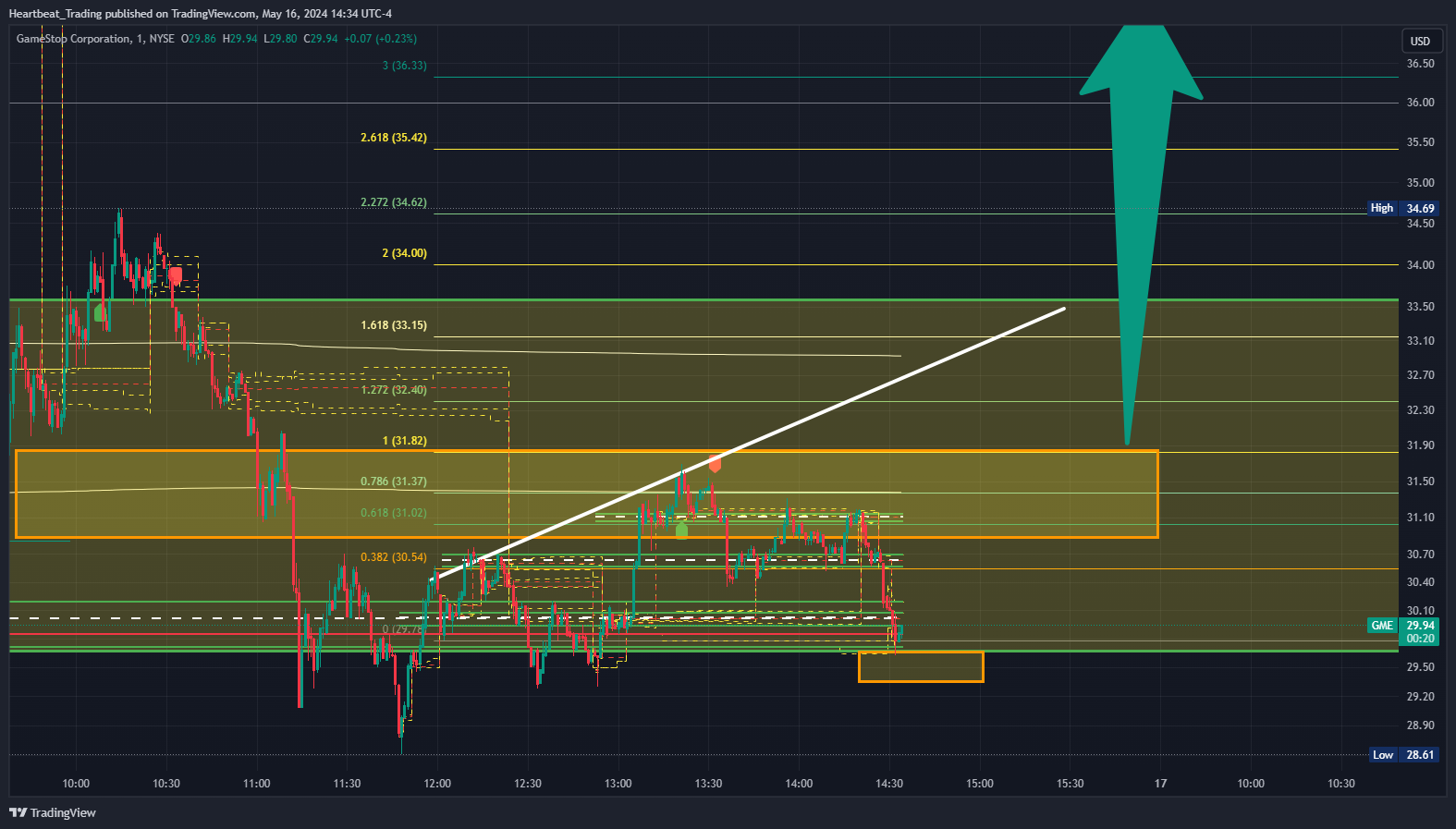The height and width of the screenshot is (829, 1456).
Task: Click the Fib label 3 (36.33)
Action: click(x=405, y=66)
